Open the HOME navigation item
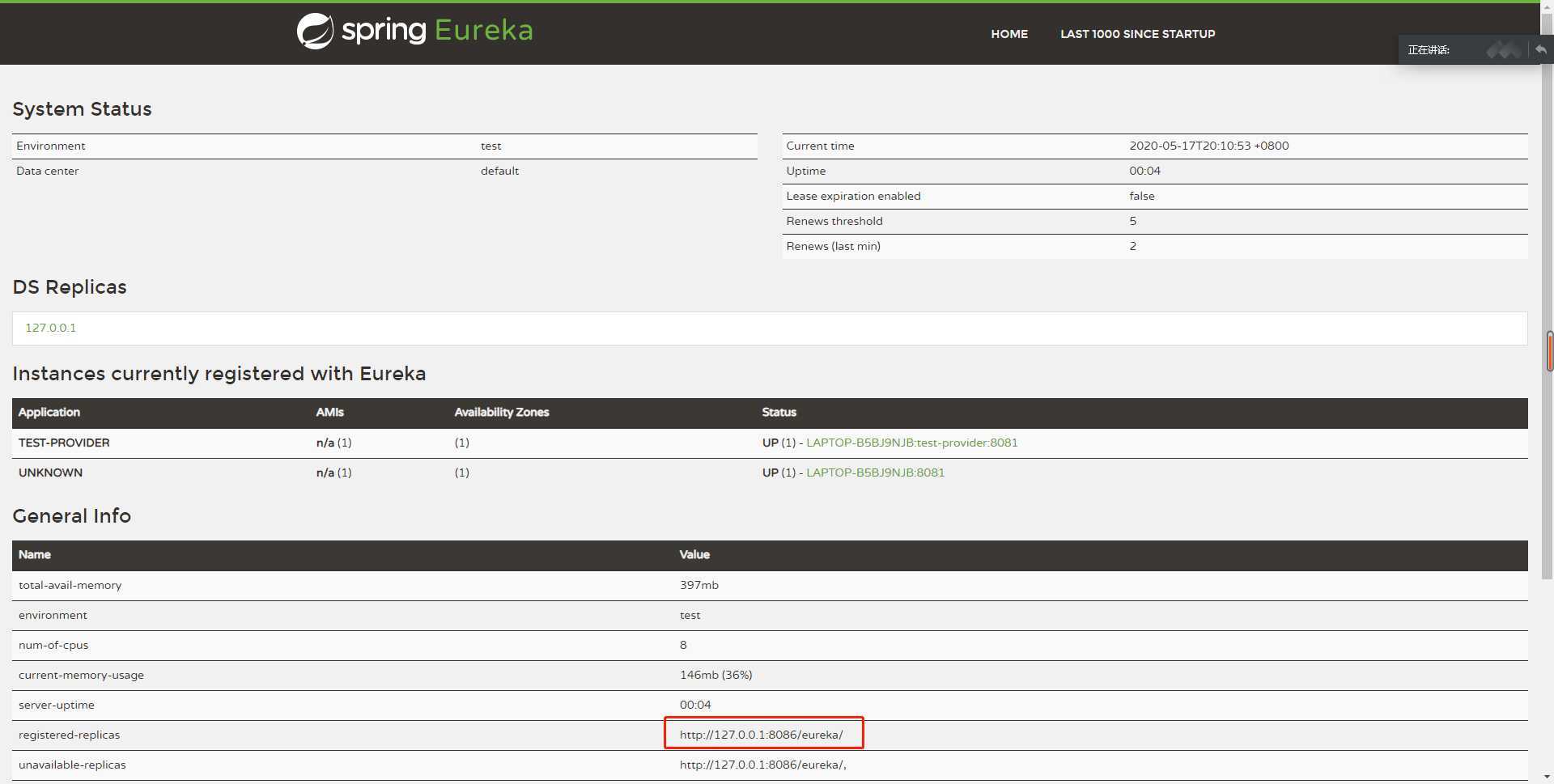1554x784 pixels. (1009, 34)
